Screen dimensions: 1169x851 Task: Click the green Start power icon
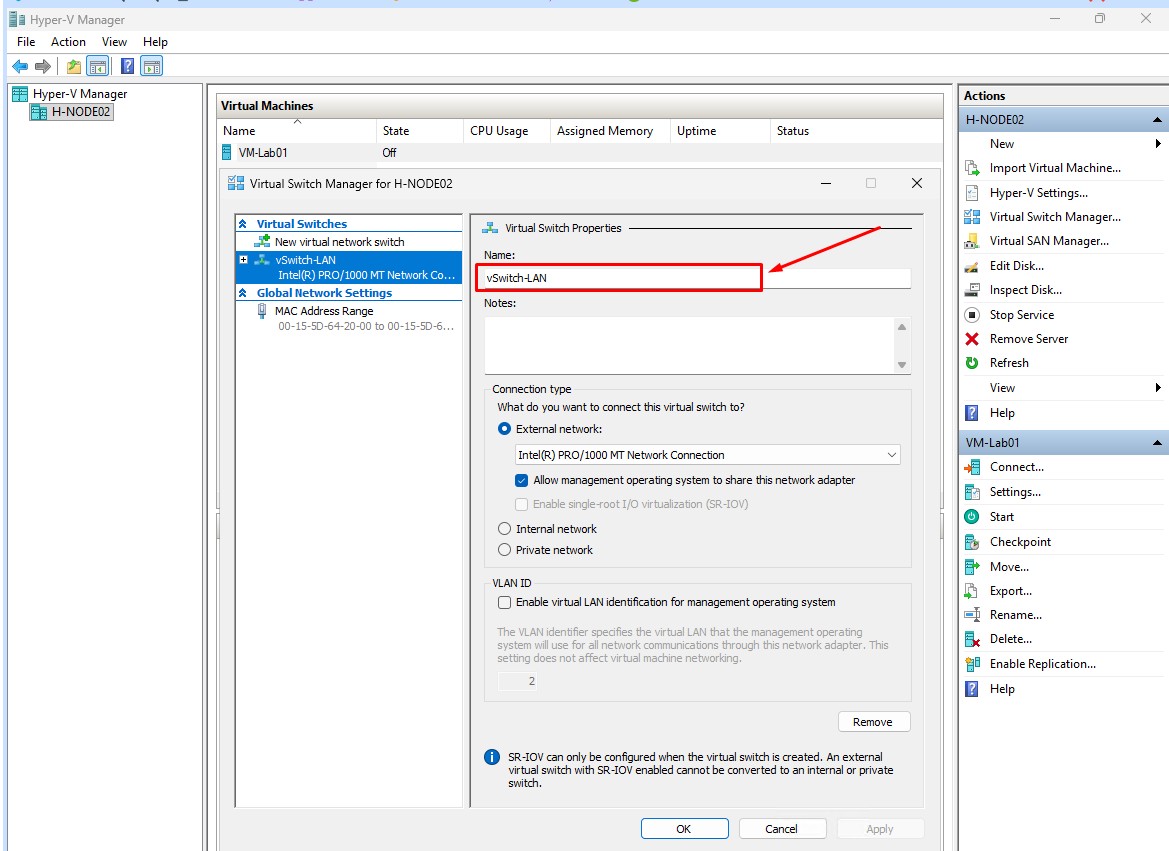[x=972, y=516]
